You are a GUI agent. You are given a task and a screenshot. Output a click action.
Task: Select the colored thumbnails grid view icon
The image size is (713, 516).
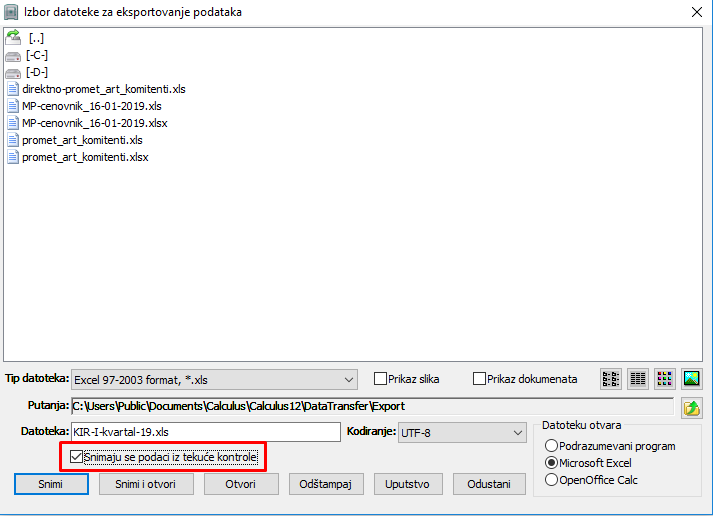[665, 379]
